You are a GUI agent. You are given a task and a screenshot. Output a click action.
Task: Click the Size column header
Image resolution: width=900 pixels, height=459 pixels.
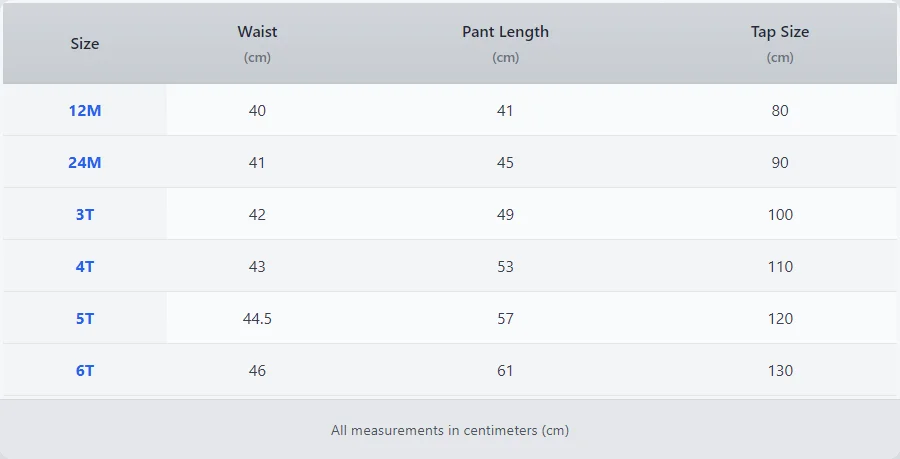85,44
